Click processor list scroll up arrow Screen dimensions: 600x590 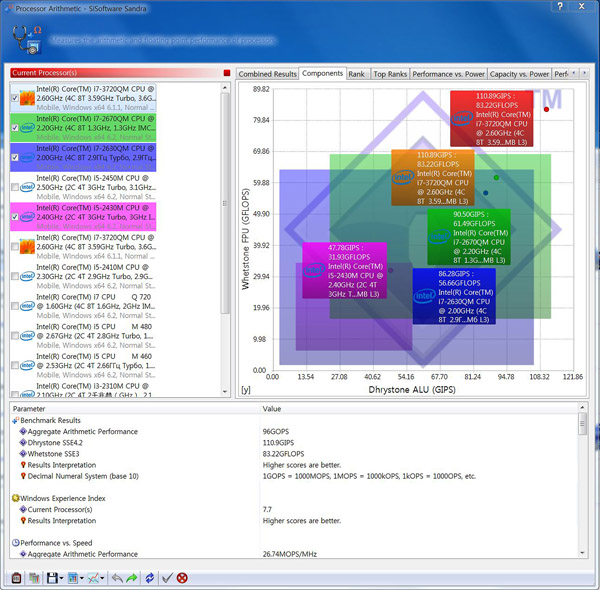pos(225,88)
